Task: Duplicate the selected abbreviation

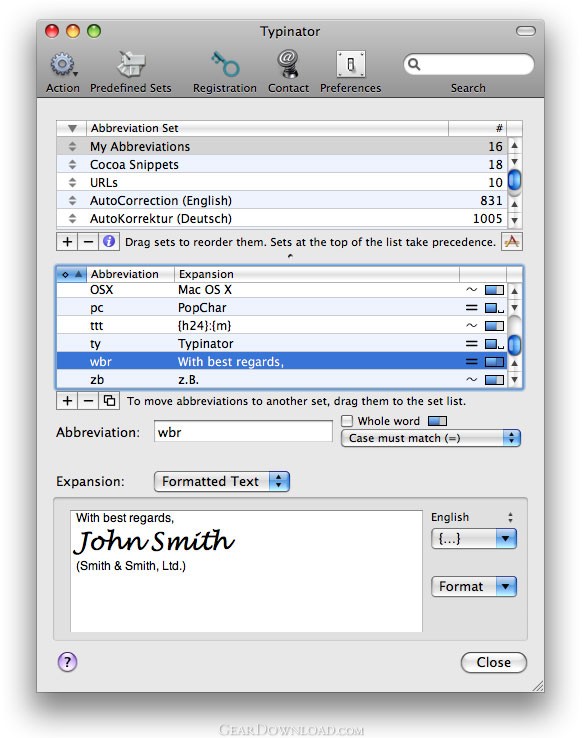Action: point(109,401)
